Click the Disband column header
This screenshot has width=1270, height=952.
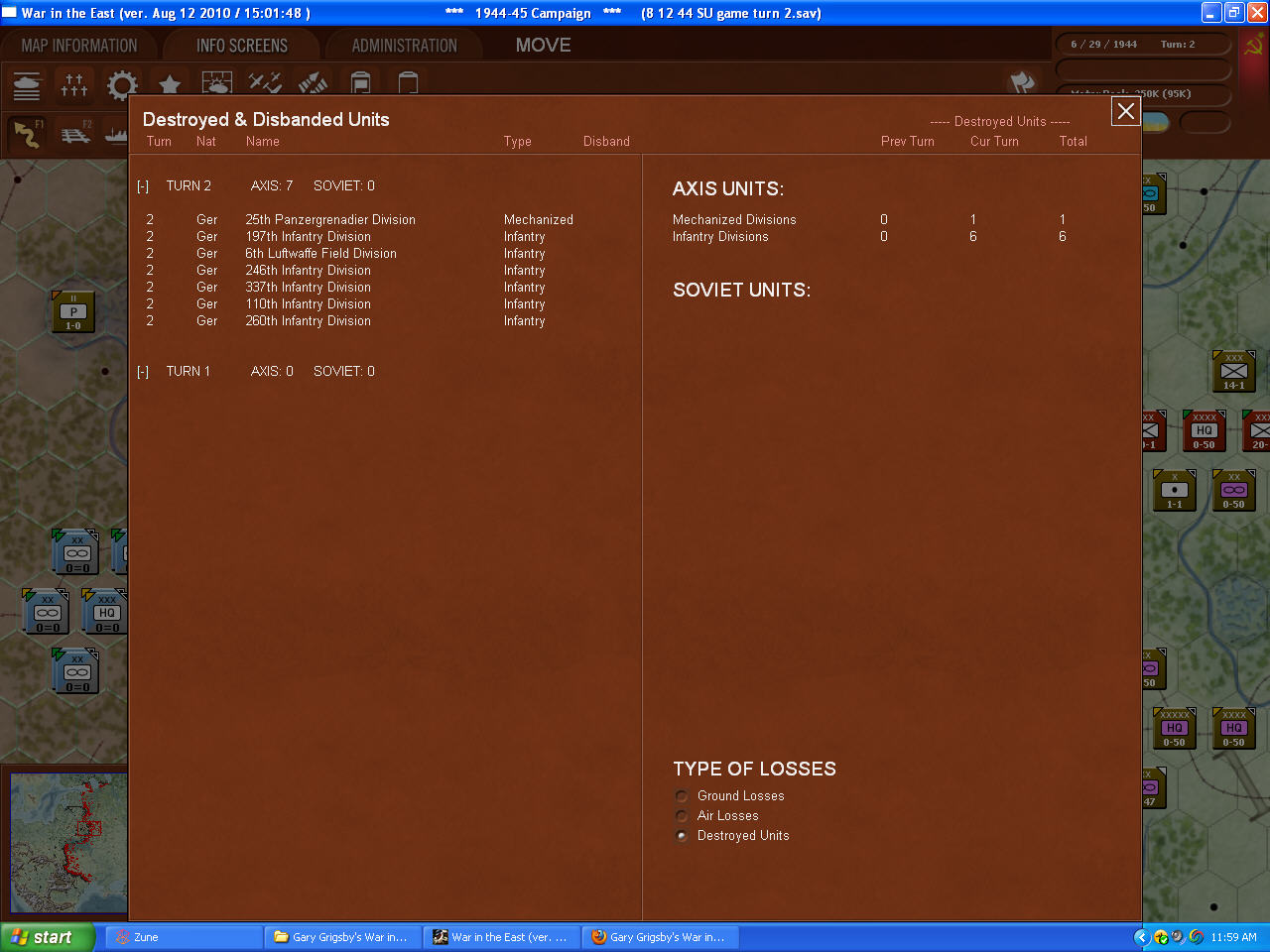(x=606, y=142)
